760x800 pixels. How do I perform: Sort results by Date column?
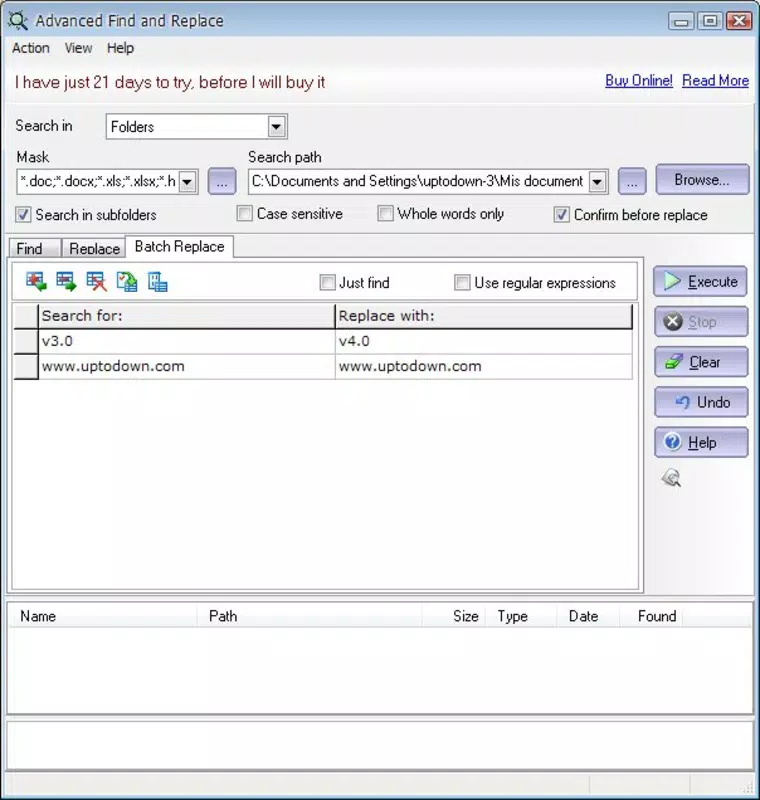588,616
